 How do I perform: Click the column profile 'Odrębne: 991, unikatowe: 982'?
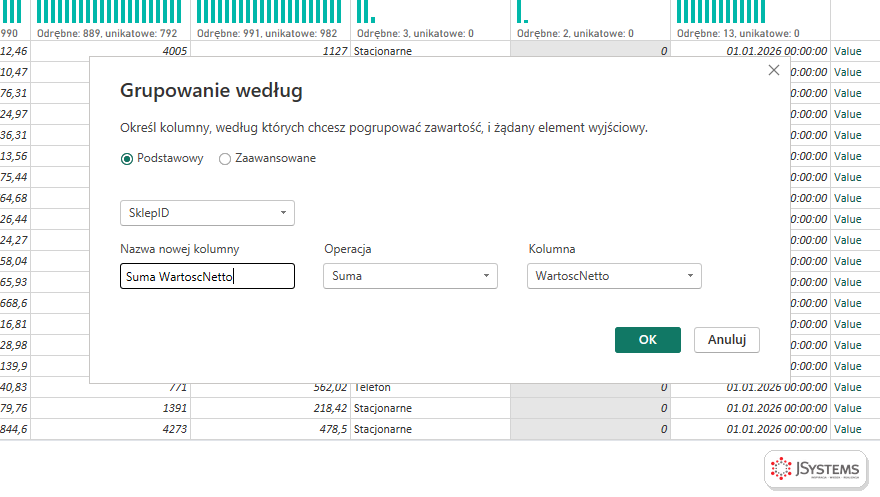pyautogui.click(x=267, y=34)
